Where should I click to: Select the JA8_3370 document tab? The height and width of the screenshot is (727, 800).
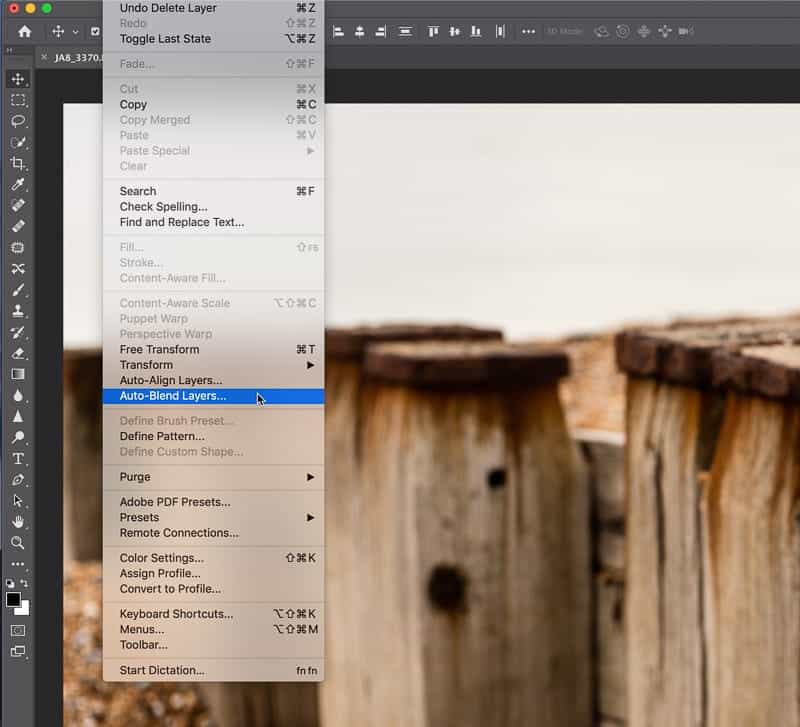(78, 58)
